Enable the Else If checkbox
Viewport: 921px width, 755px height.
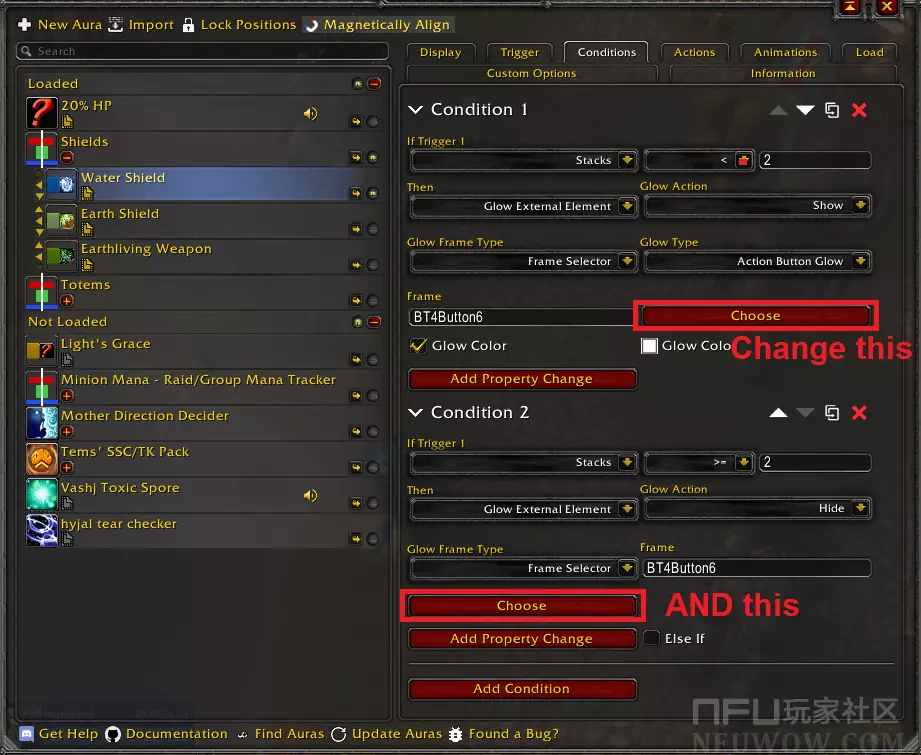click(x=652, y=638)
